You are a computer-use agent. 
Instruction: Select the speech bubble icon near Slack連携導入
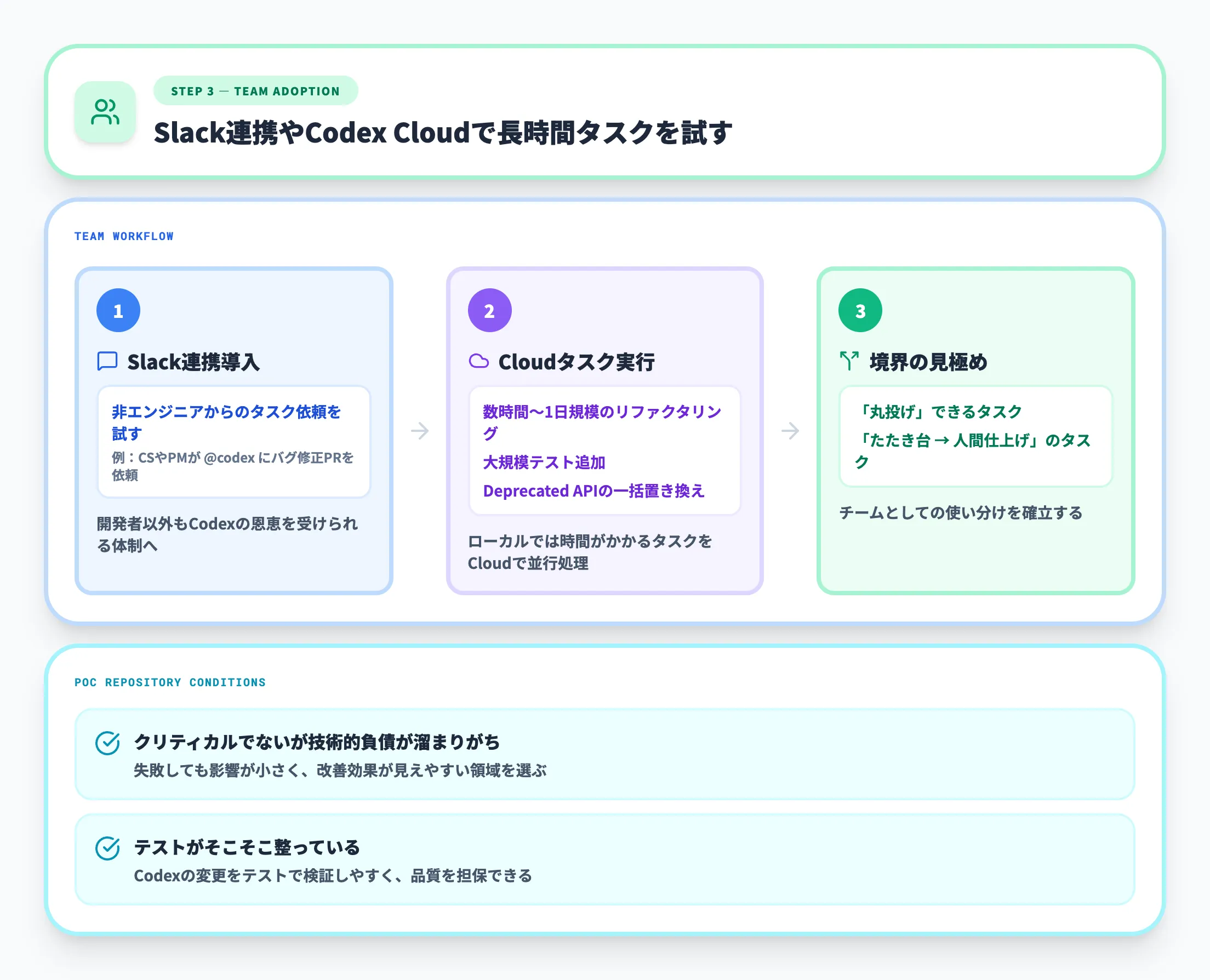pos(107,361)
